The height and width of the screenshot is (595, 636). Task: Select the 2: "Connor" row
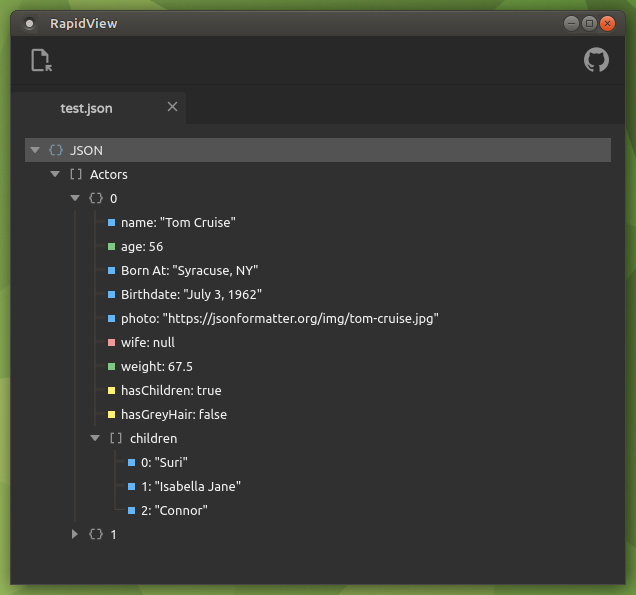click(x=174, y=510)
